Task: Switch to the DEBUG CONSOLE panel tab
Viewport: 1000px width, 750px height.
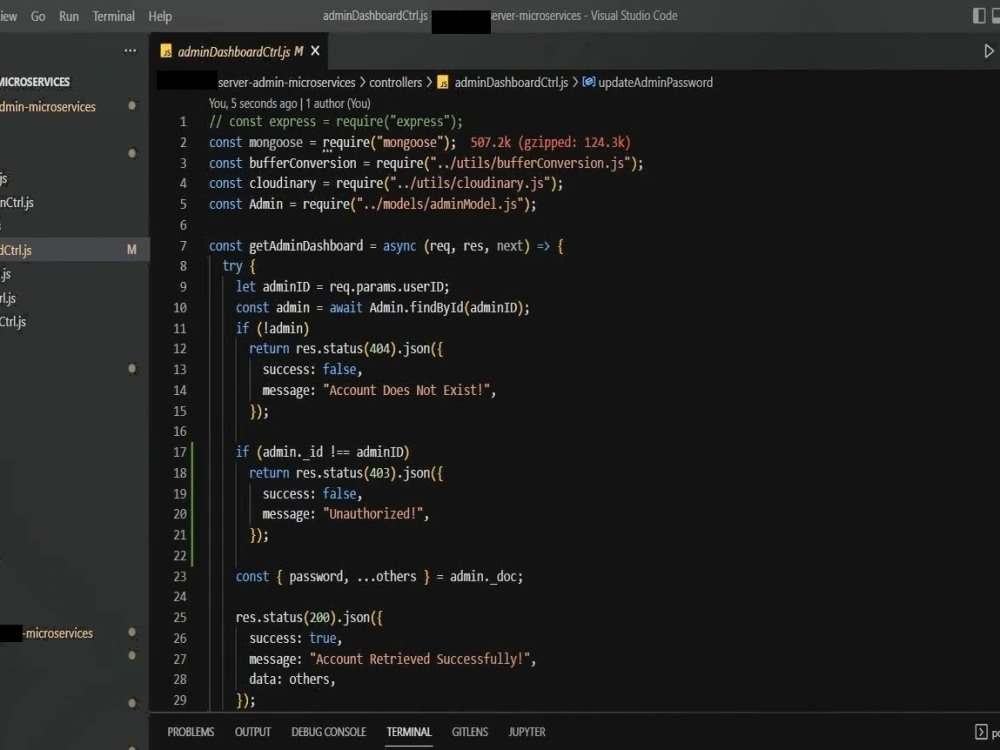Action: (x=328, y=732)
